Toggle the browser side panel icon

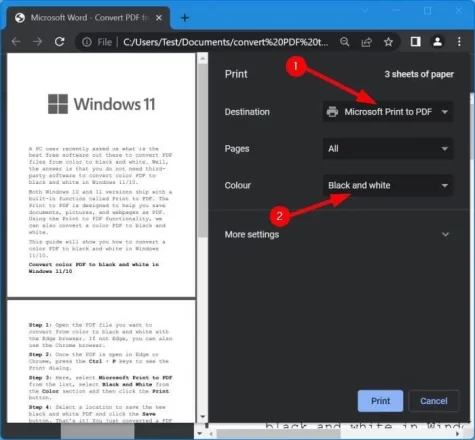(x=415, y=42)
